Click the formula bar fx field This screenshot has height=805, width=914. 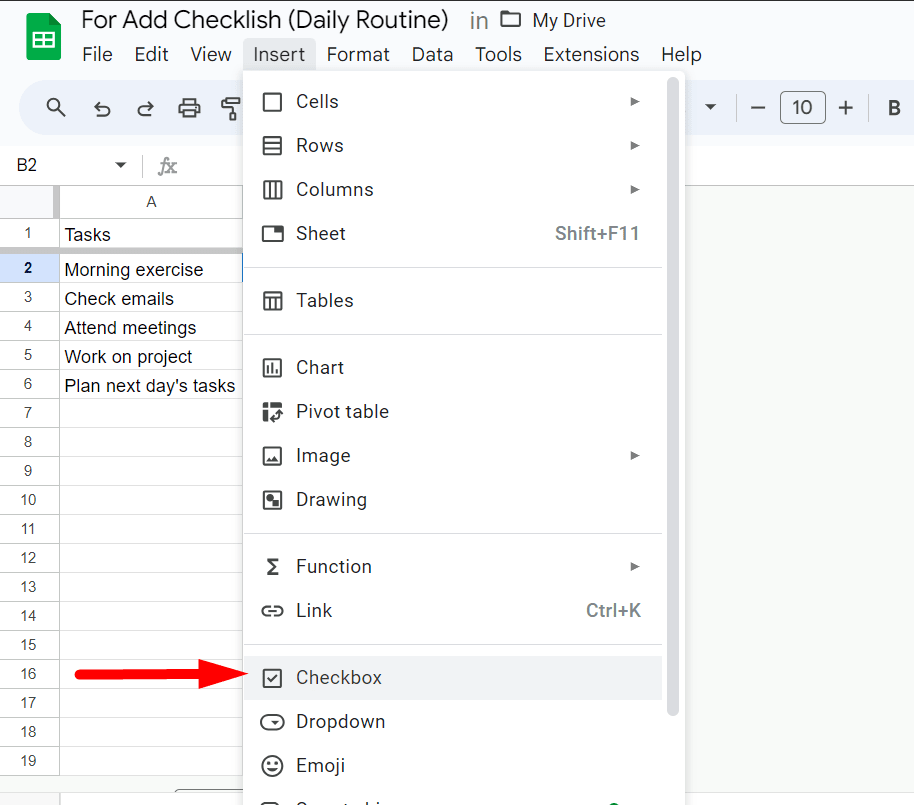tap(168, 165)
